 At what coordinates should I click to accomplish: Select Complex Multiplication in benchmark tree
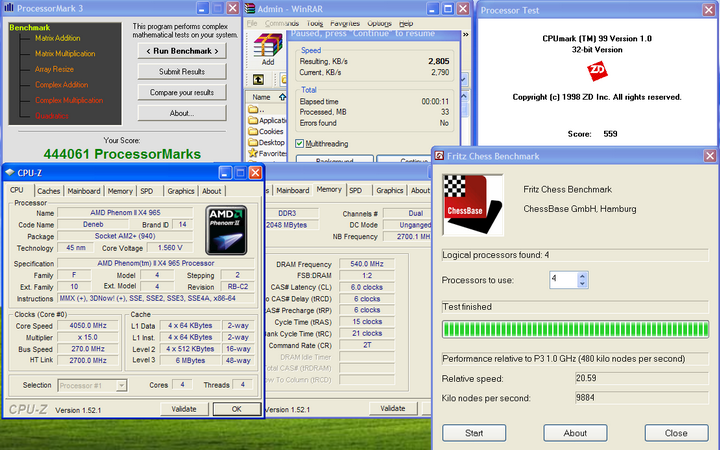[x=69, y=101]
